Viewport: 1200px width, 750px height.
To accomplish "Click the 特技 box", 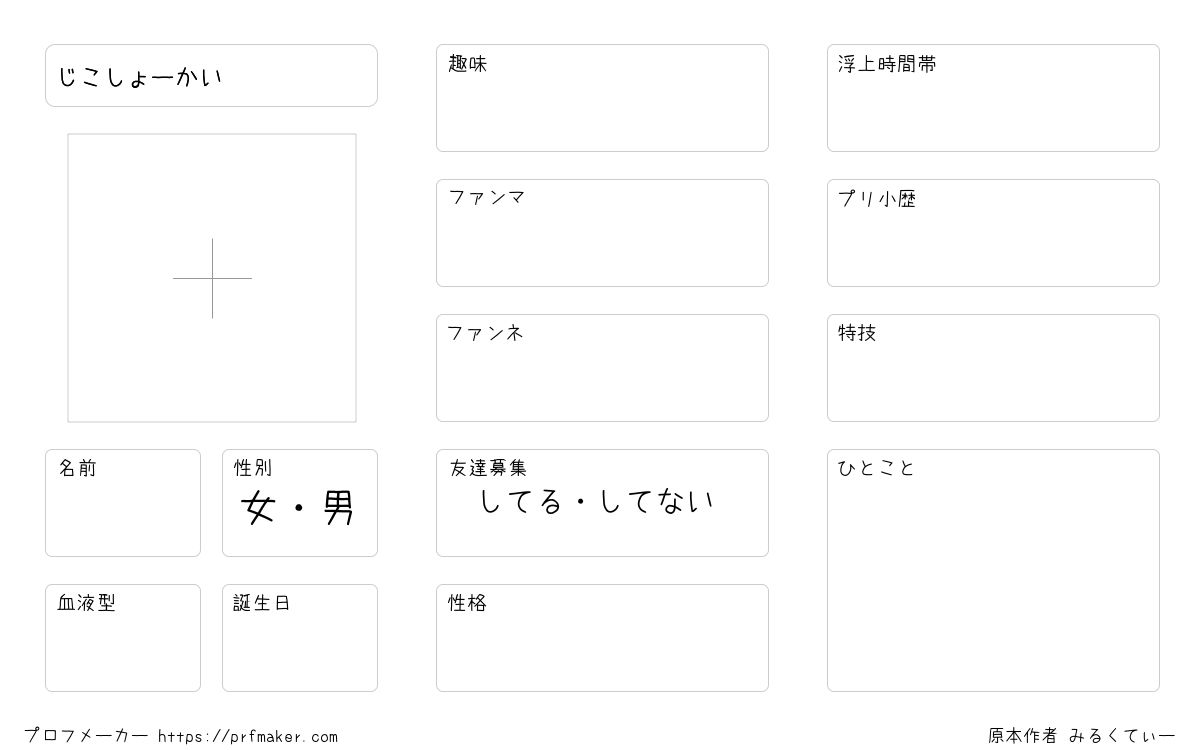I will click(x=993, y=368).
